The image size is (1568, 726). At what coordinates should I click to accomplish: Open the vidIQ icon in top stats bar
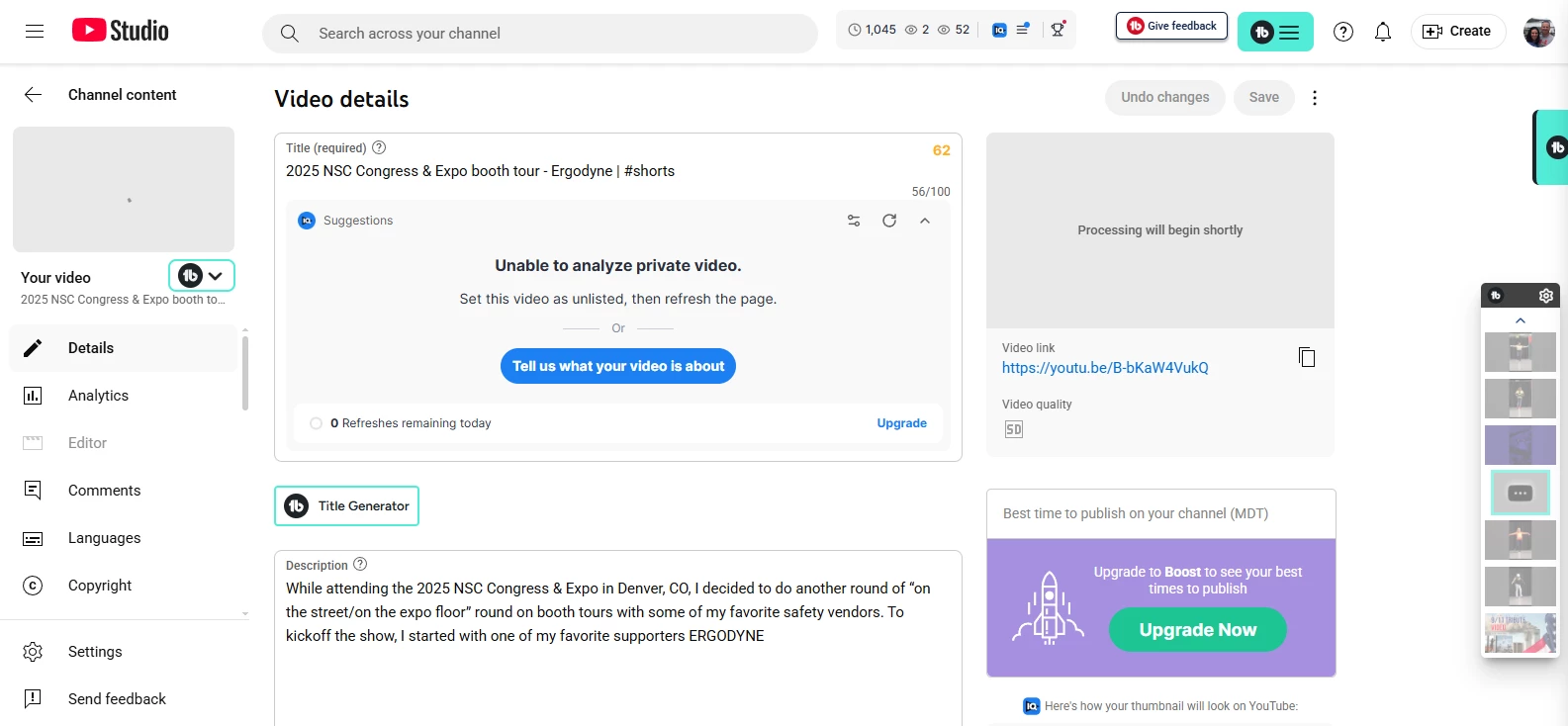coord(999,30)
